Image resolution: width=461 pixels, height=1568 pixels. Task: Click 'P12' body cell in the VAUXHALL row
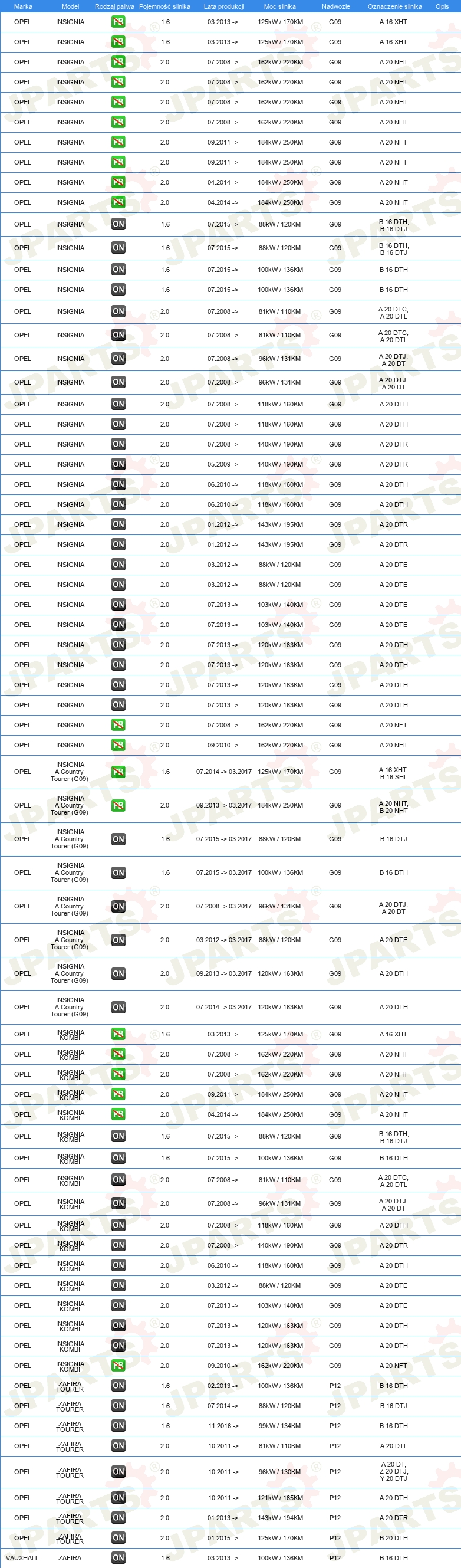click(335, 1558)
